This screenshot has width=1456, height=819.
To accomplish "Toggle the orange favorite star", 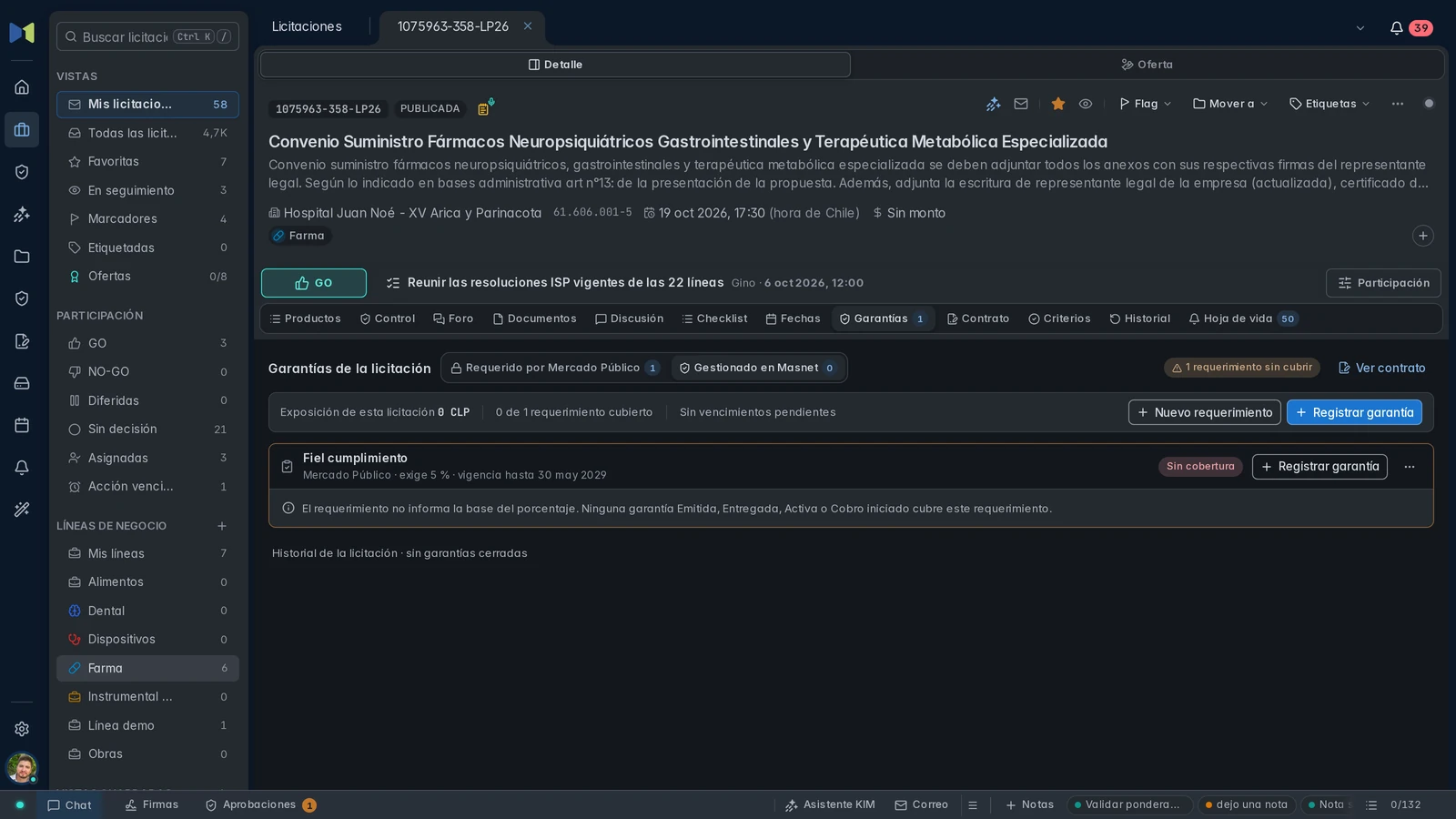I will point(1058,104).
